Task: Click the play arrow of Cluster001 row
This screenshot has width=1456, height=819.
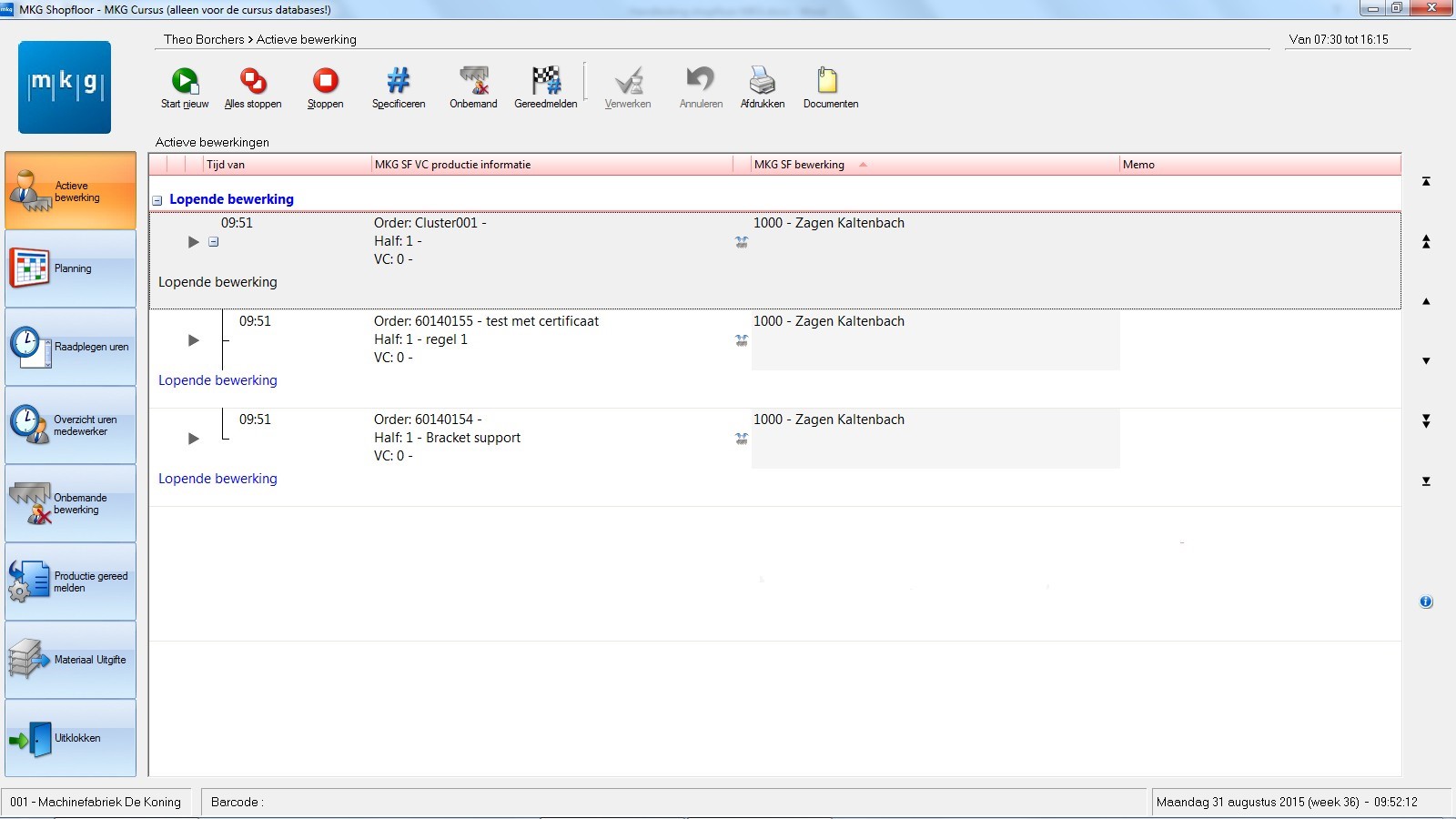Action: pos(193,242)
